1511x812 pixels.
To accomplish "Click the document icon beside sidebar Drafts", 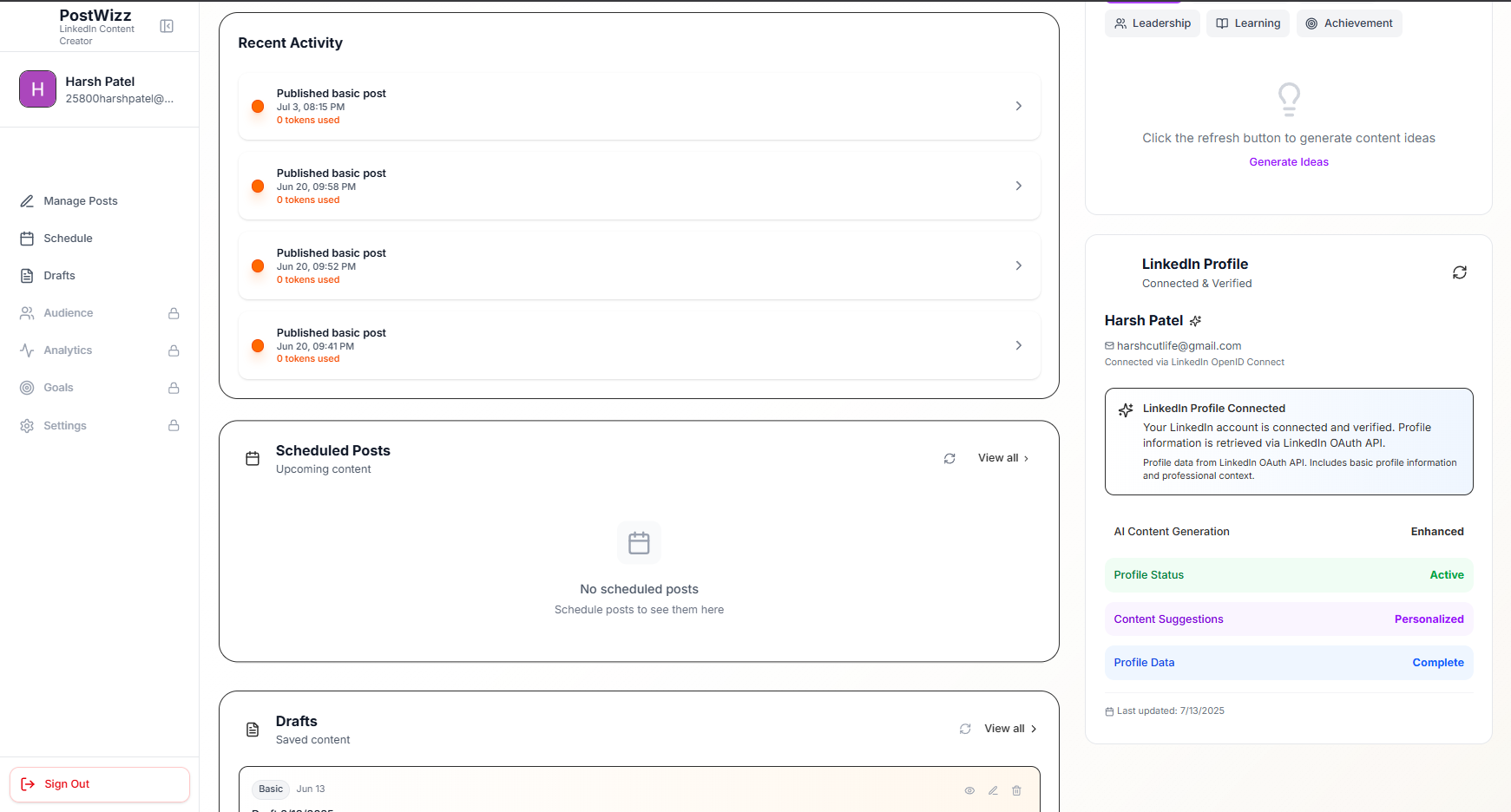I will pos(27,276).
